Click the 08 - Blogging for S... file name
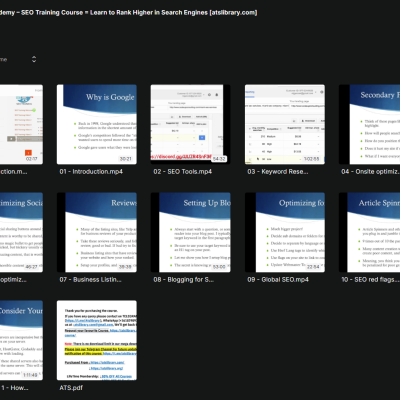Screen dimensions: 400x400 [x=184, y=280]
